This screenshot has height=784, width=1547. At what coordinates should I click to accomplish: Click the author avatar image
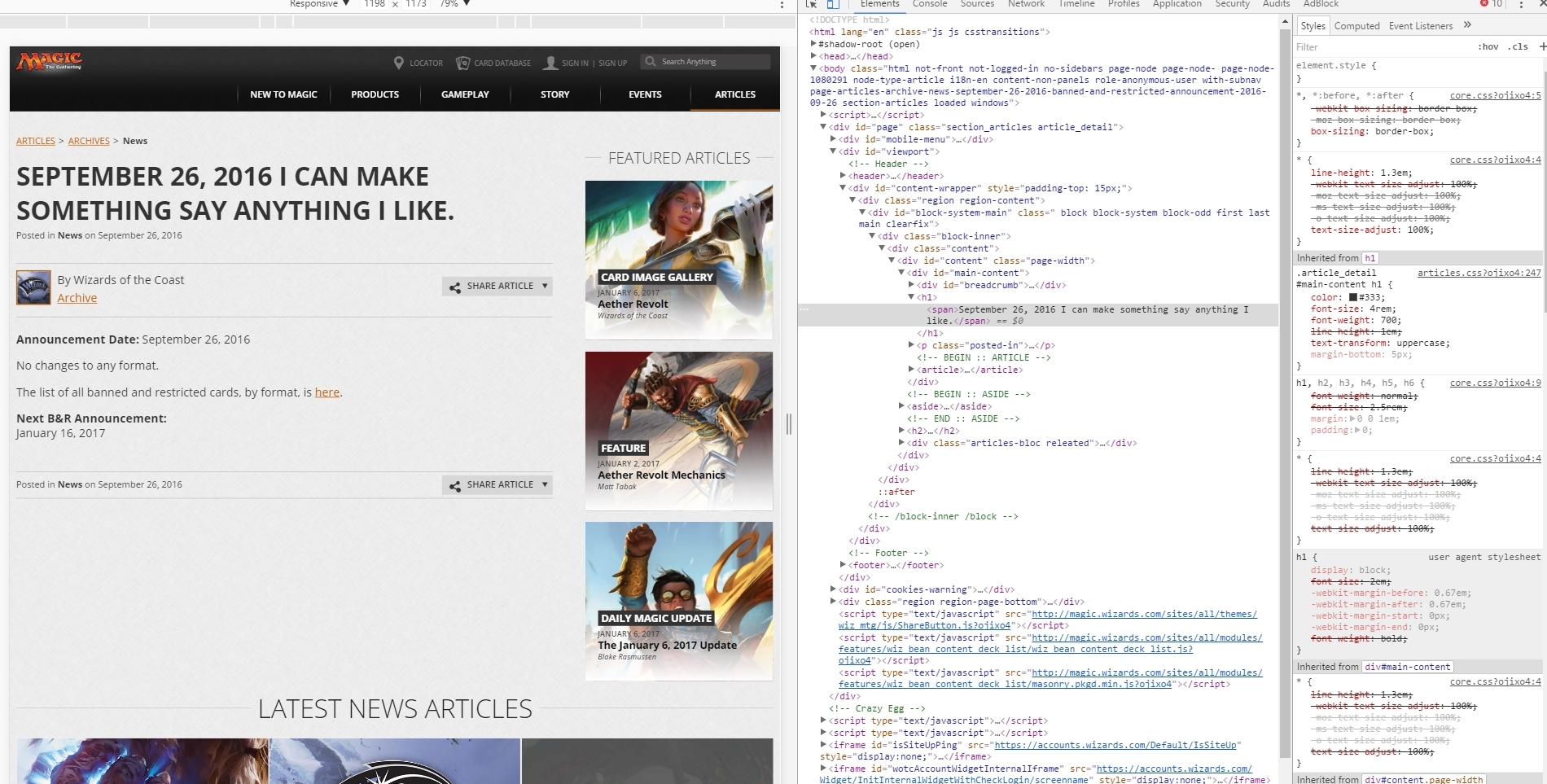click(33, 288)
